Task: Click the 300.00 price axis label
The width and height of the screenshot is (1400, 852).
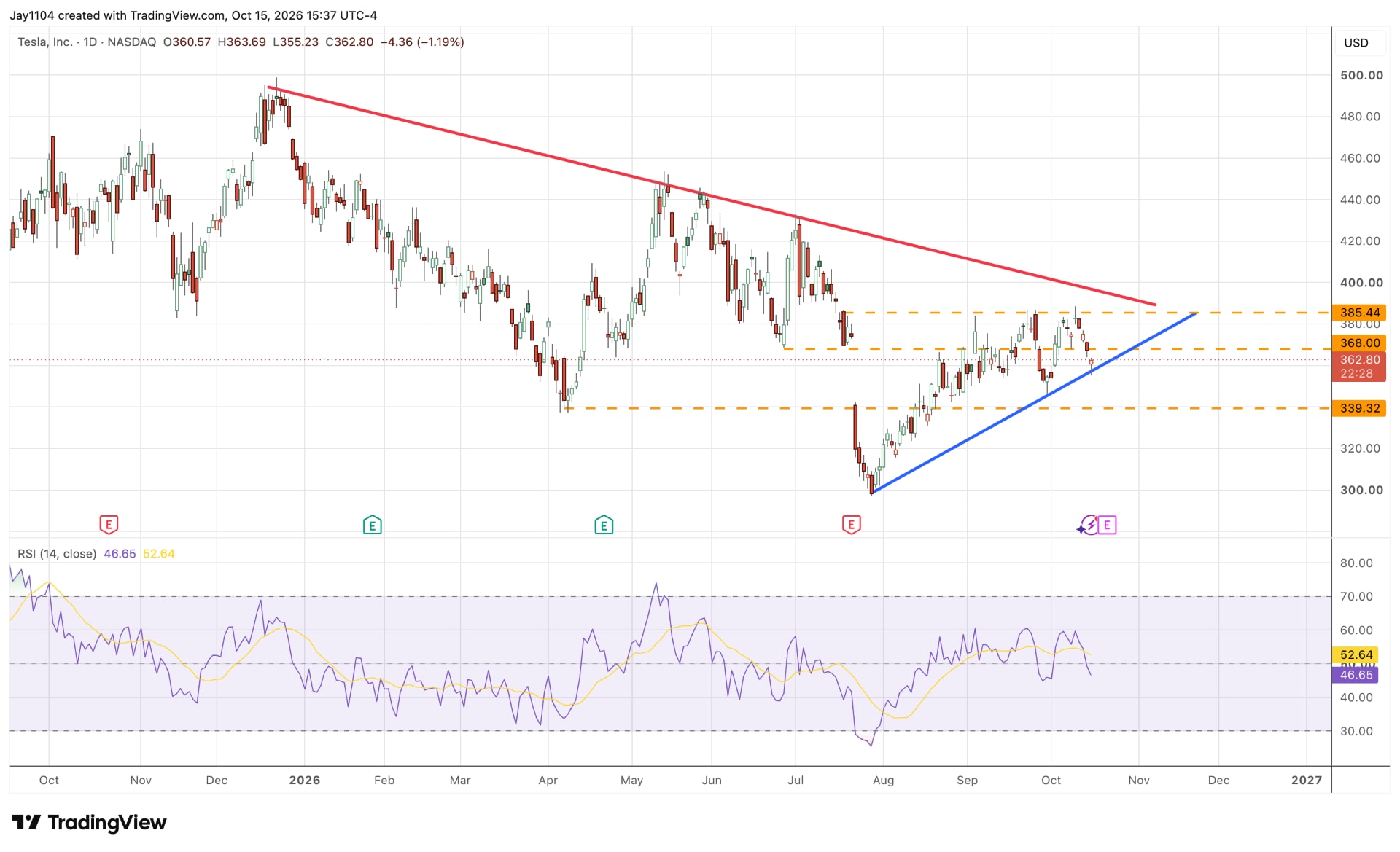Action: [1361, 490]
